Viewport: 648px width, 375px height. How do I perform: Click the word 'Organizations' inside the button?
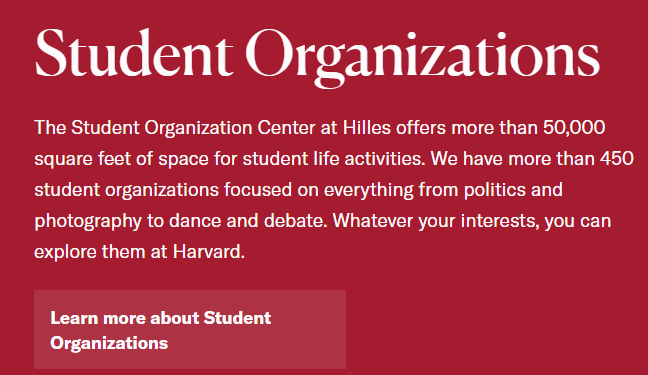click(x=109, y=344)
